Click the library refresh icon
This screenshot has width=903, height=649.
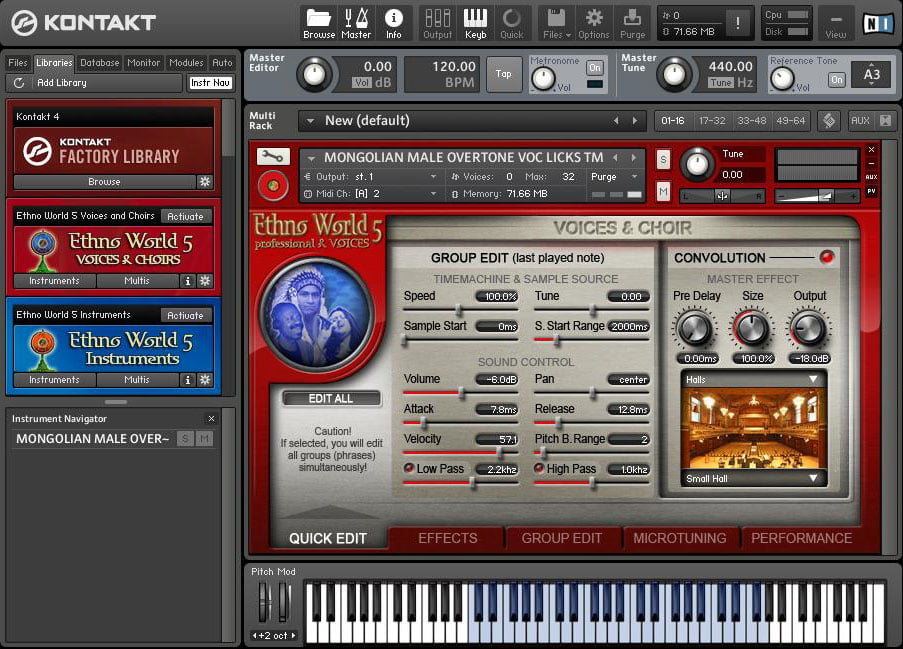(18, 83)
